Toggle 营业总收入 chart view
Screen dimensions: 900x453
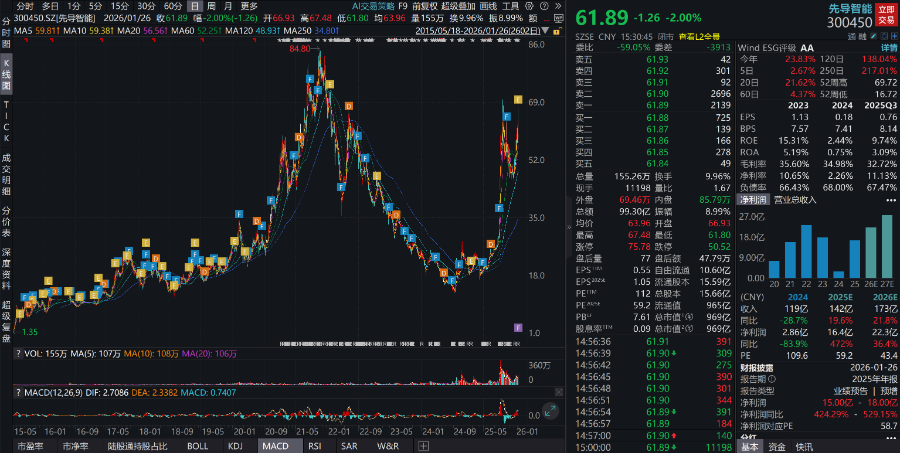[795, 199]
